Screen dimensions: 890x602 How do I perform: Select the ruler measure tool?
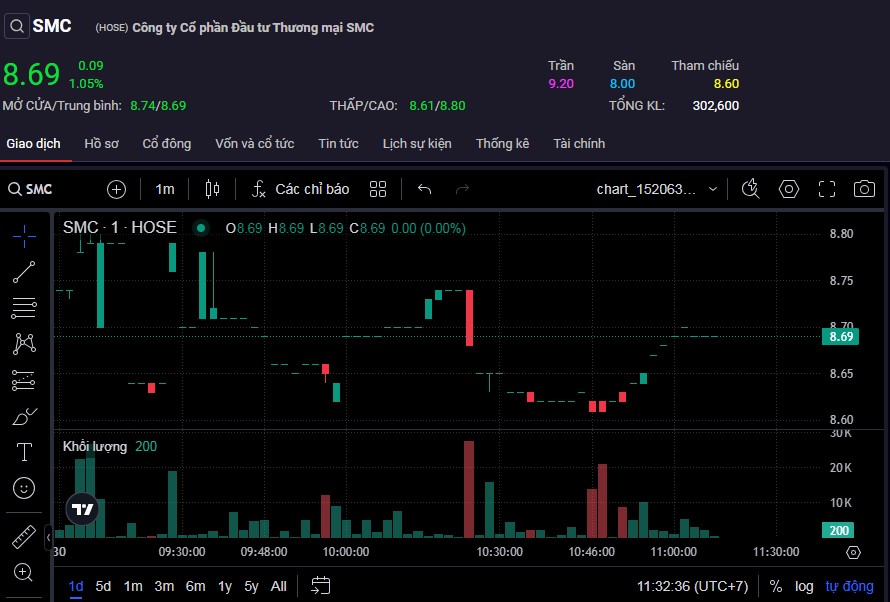(24, 537)
